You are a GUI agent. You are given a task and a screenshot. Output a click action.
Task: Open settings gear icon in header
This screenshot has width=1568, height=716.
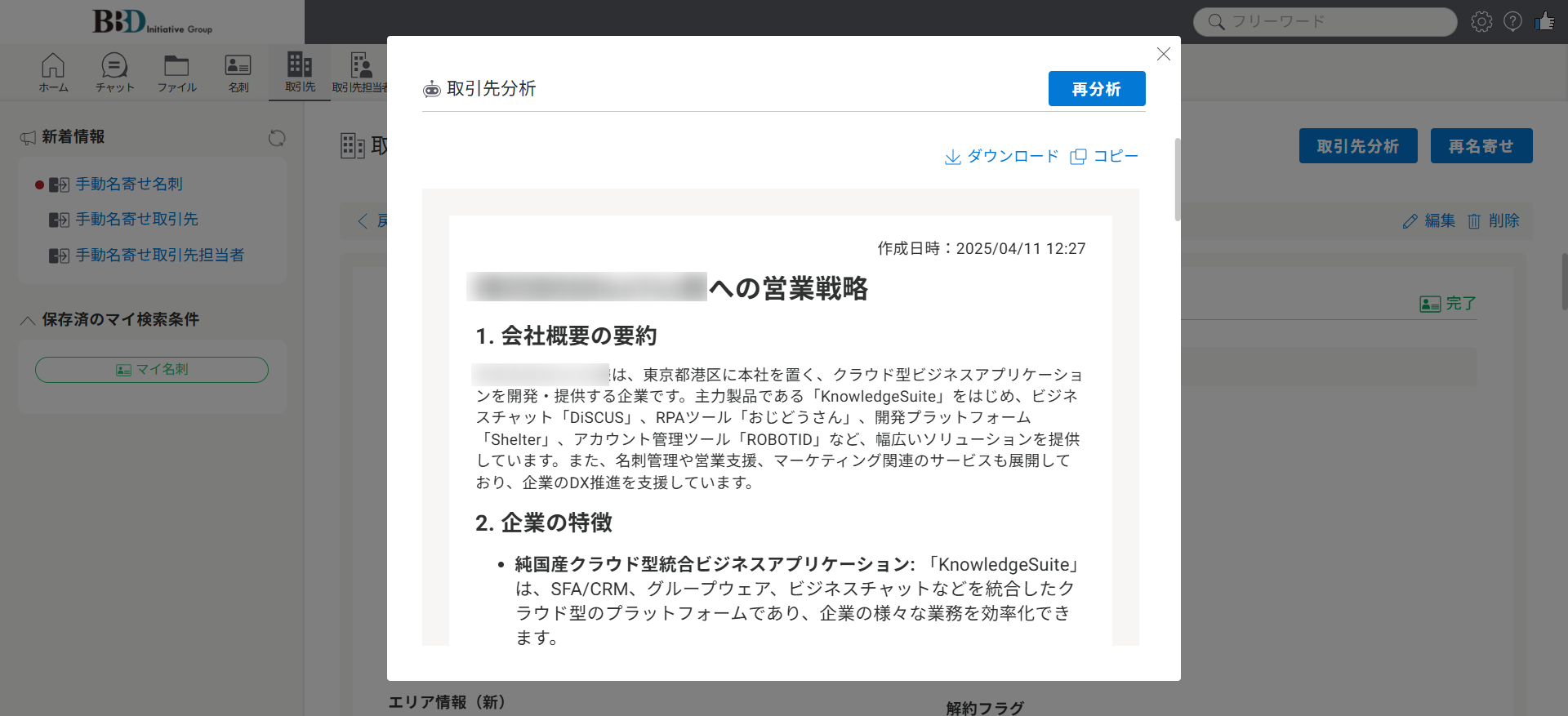(1481, 22)
